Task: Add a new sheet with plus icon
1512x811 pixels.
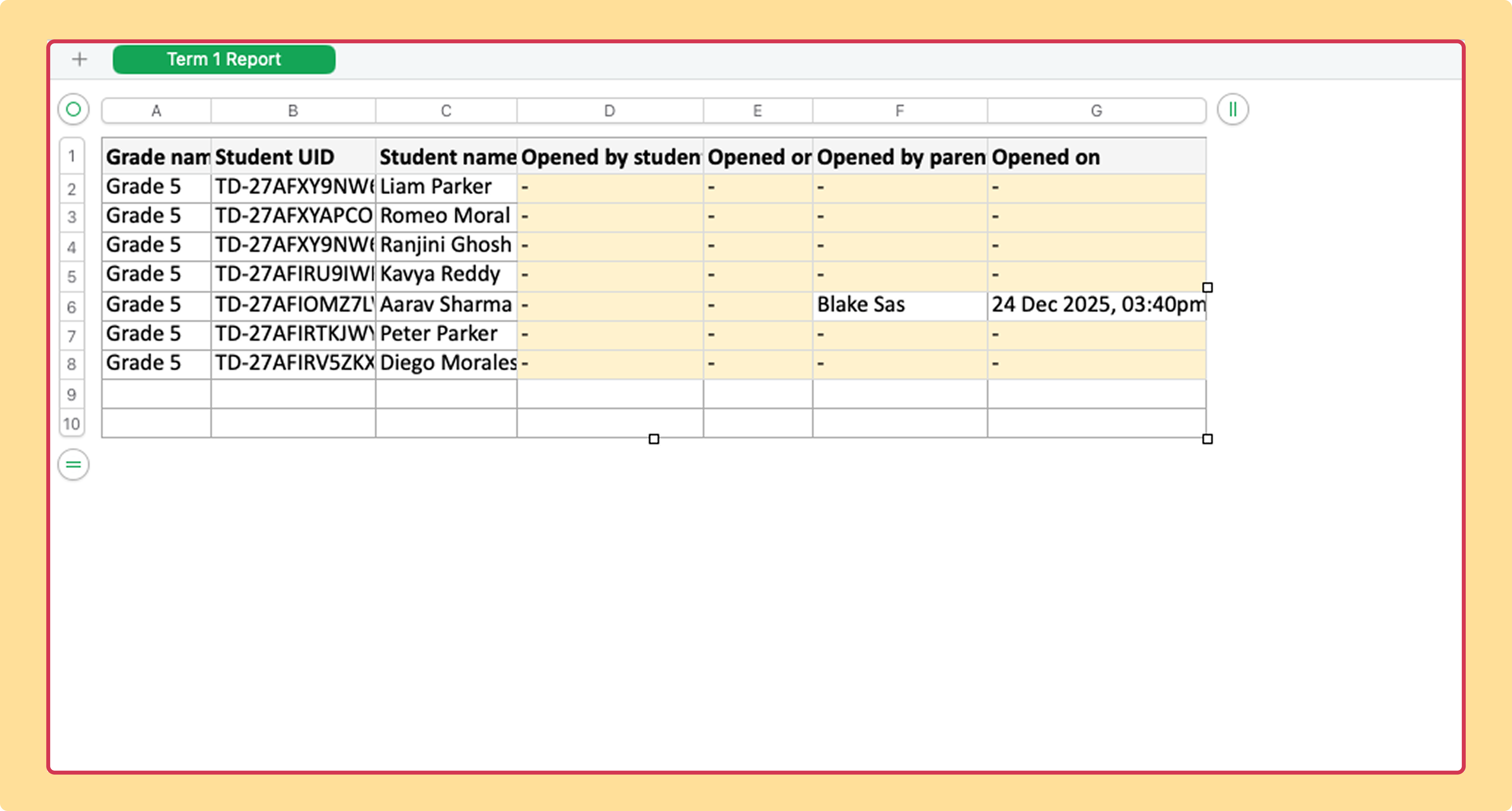Action: 79,59
